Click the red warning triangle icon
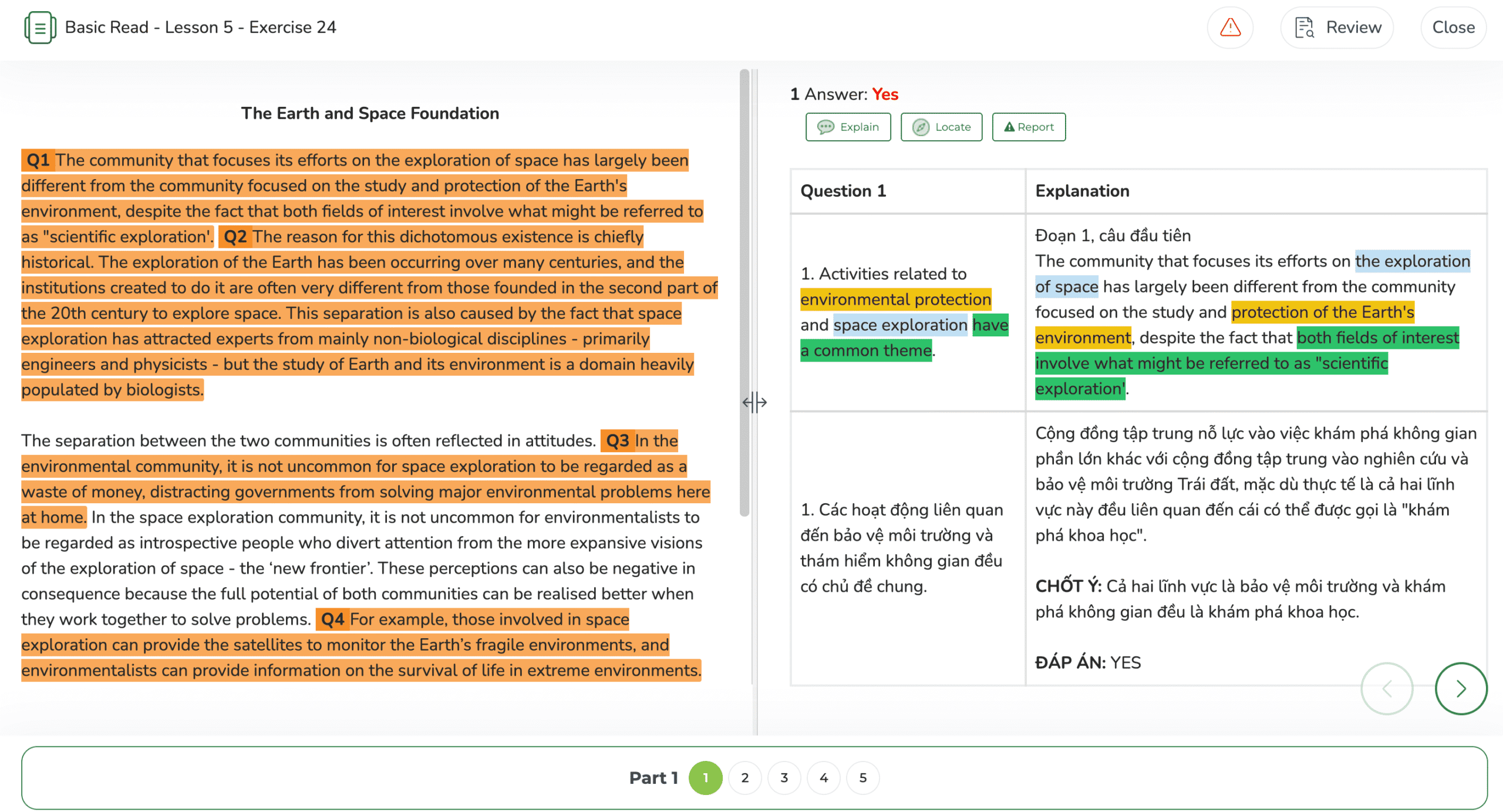The image size is (1503, 812). click(x=1230, y=27)
